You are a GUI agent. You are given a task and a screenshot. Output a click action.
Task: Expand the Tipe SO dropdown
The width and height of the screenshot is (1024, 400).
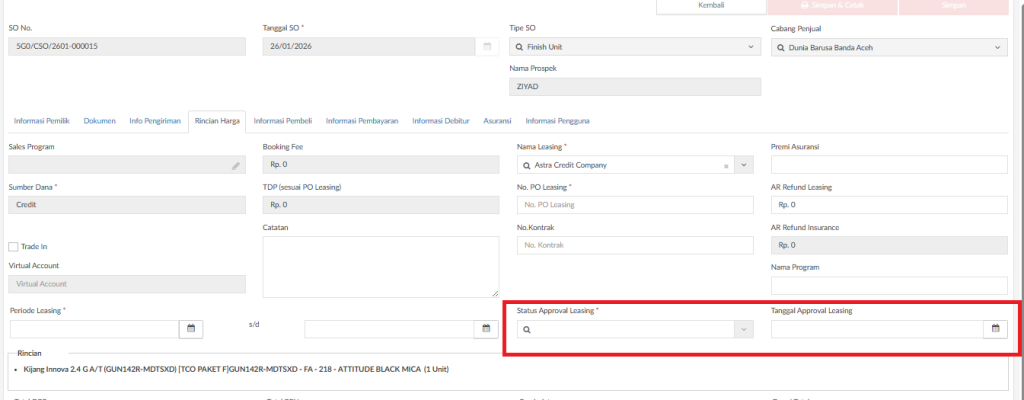point(752,47)
